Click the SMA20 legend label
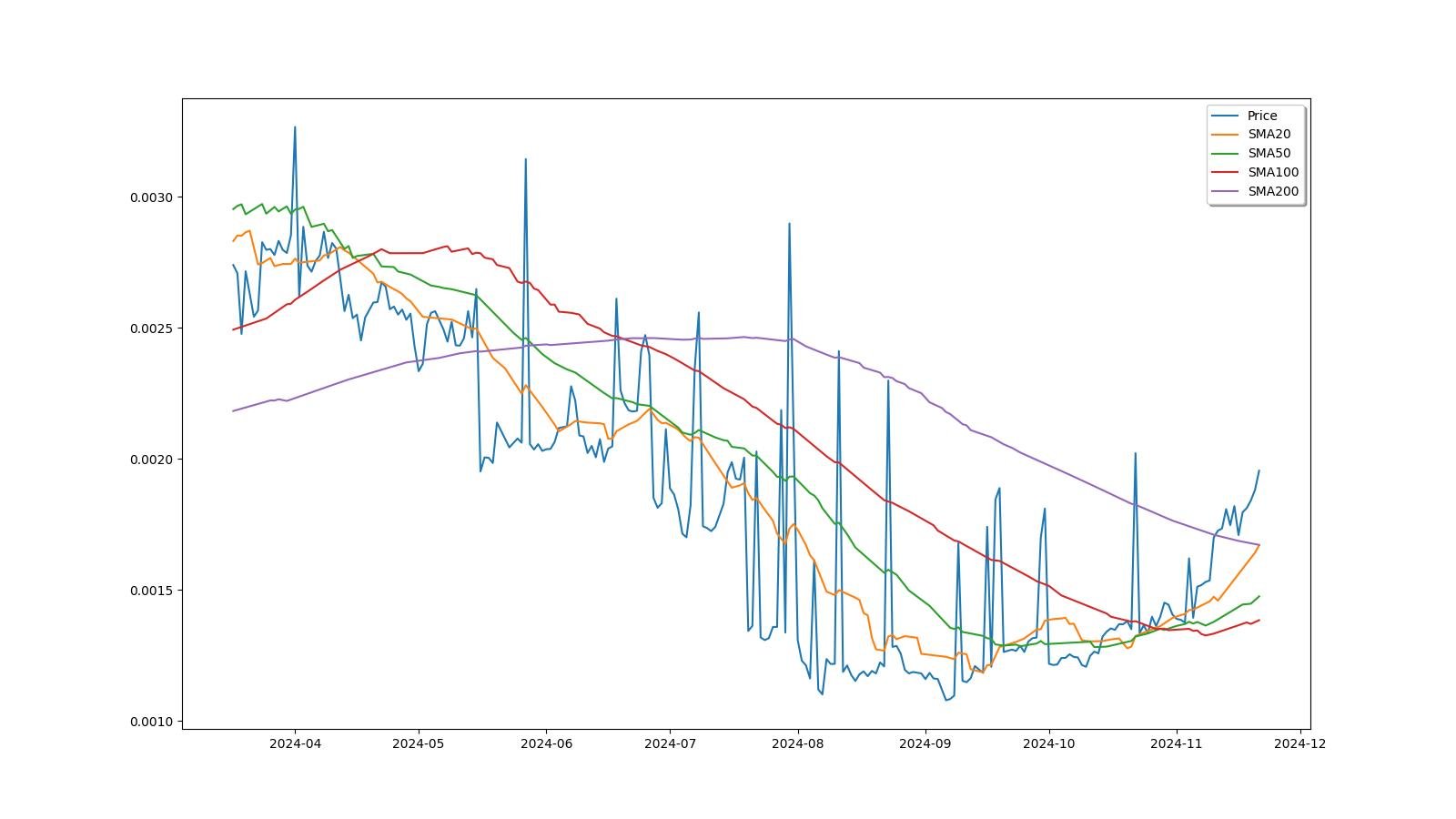 point(1269,135)
